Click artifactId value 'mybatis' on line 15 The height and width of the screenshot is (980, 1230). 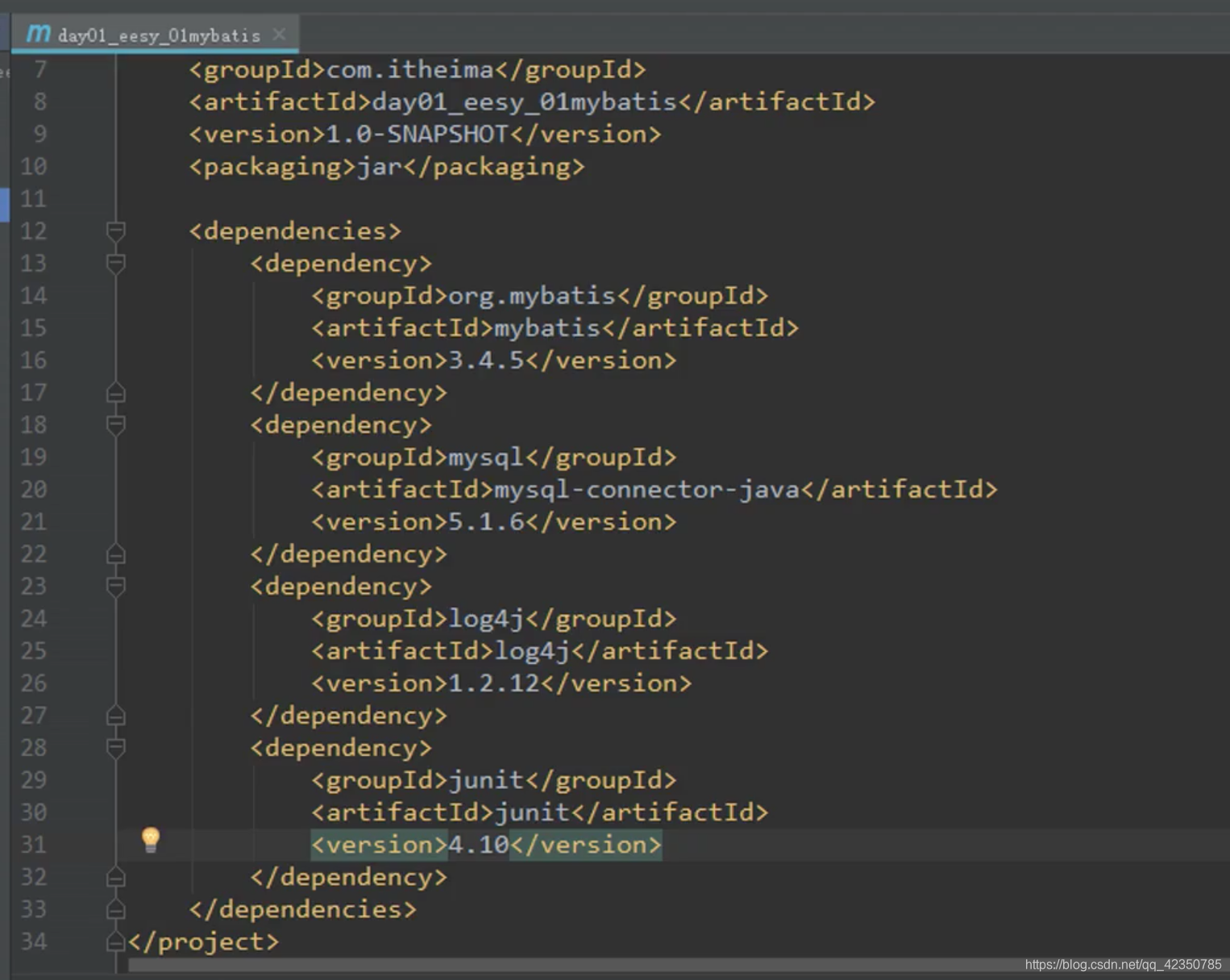[547, 328]
